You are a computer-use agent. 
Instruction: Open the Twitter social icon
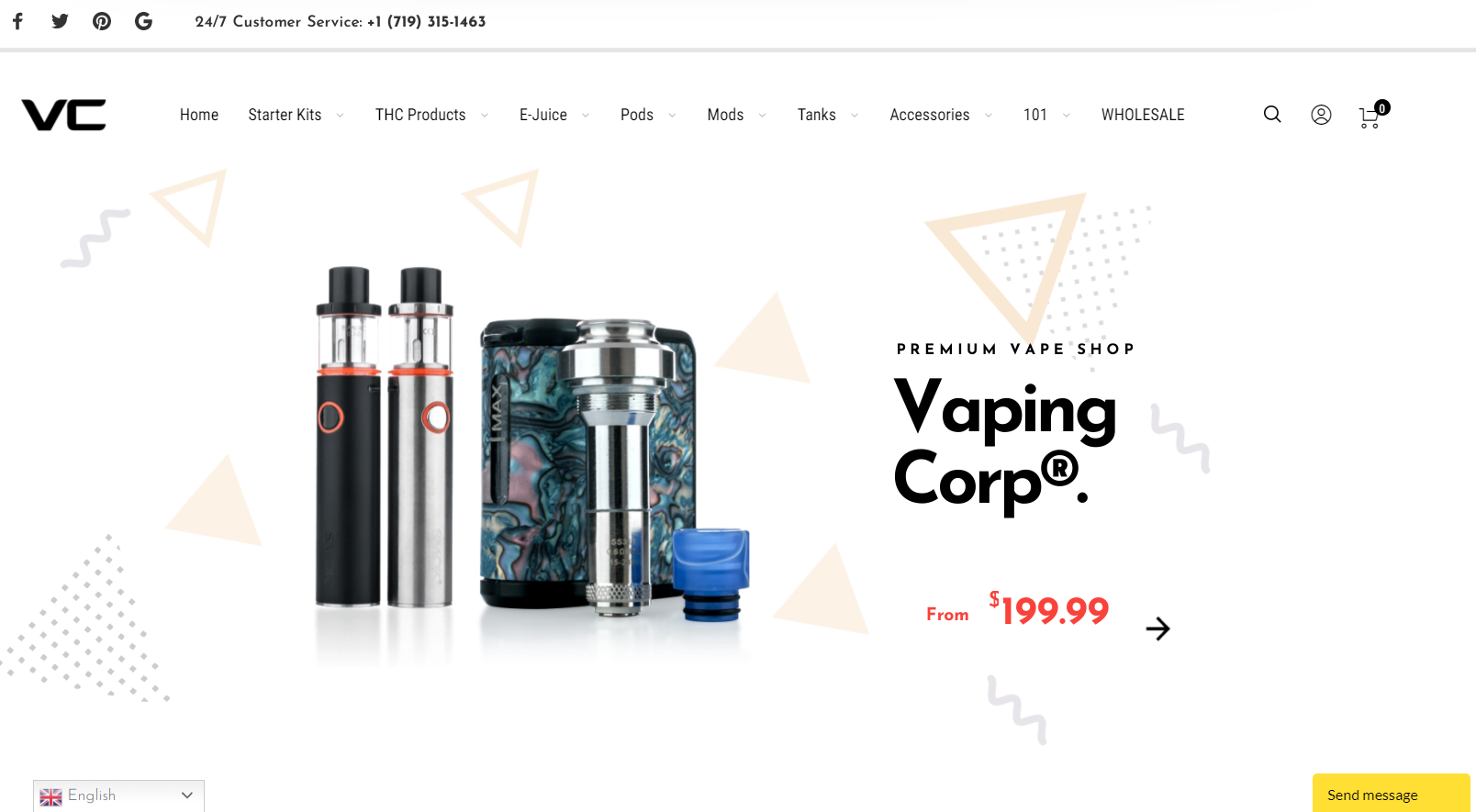coord(60,21)
